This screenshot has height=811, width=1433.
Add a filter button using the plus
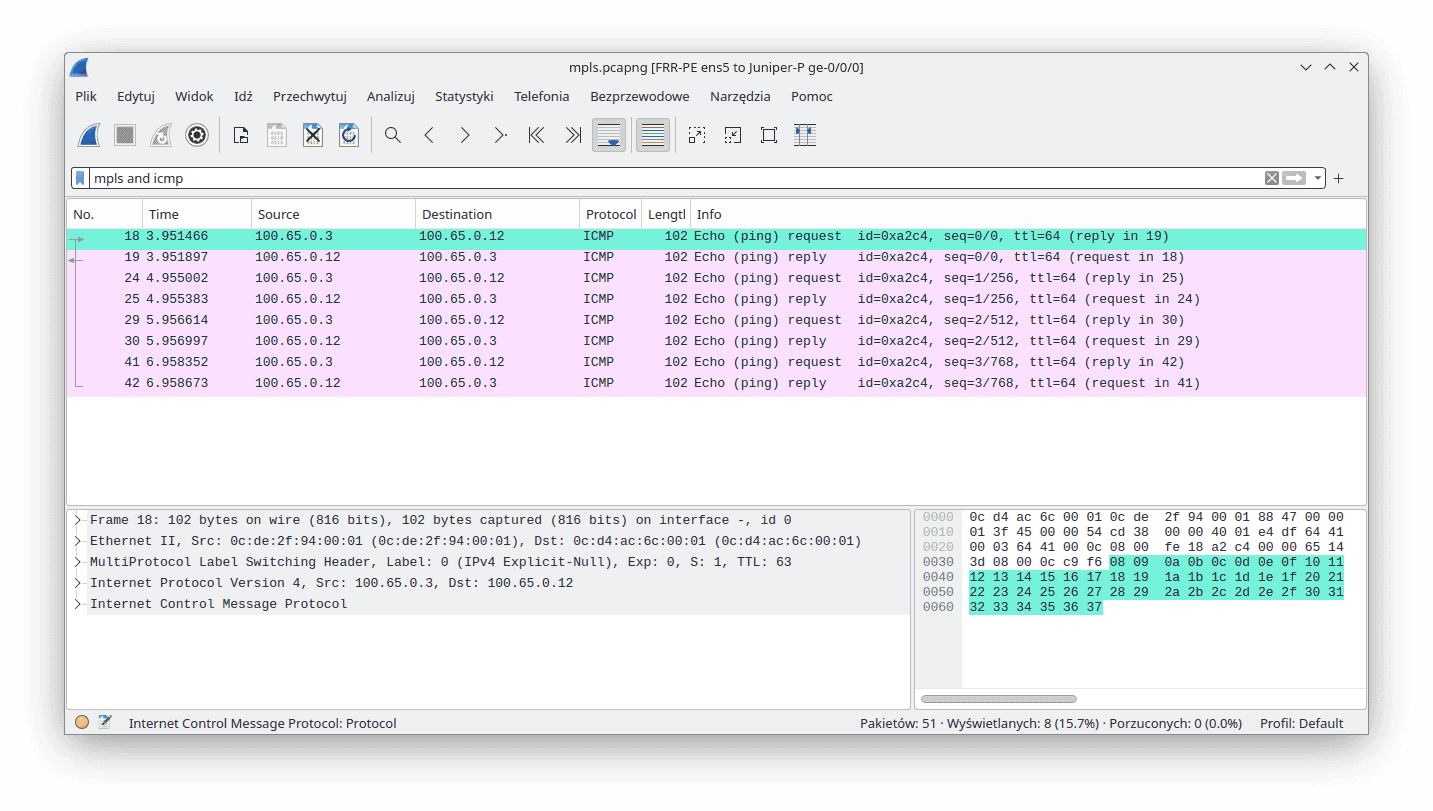[1338, 177]
